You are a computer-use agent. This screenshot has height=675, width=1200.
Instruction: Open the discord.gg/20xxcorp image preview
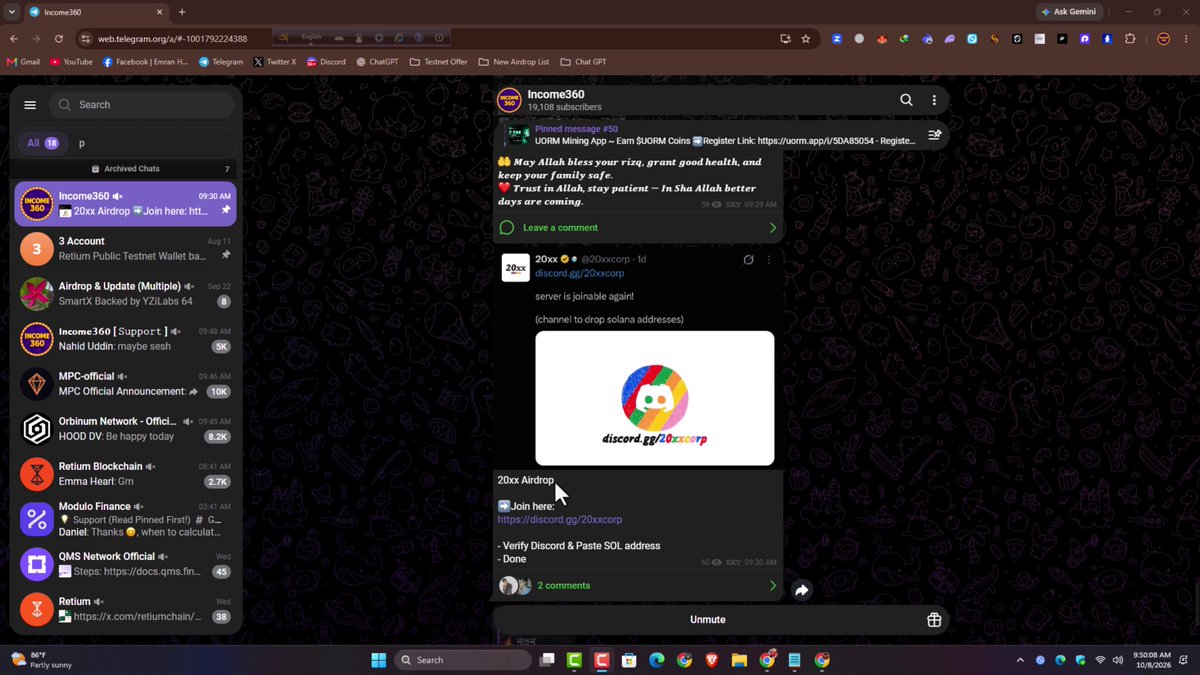tap(655, 398)
